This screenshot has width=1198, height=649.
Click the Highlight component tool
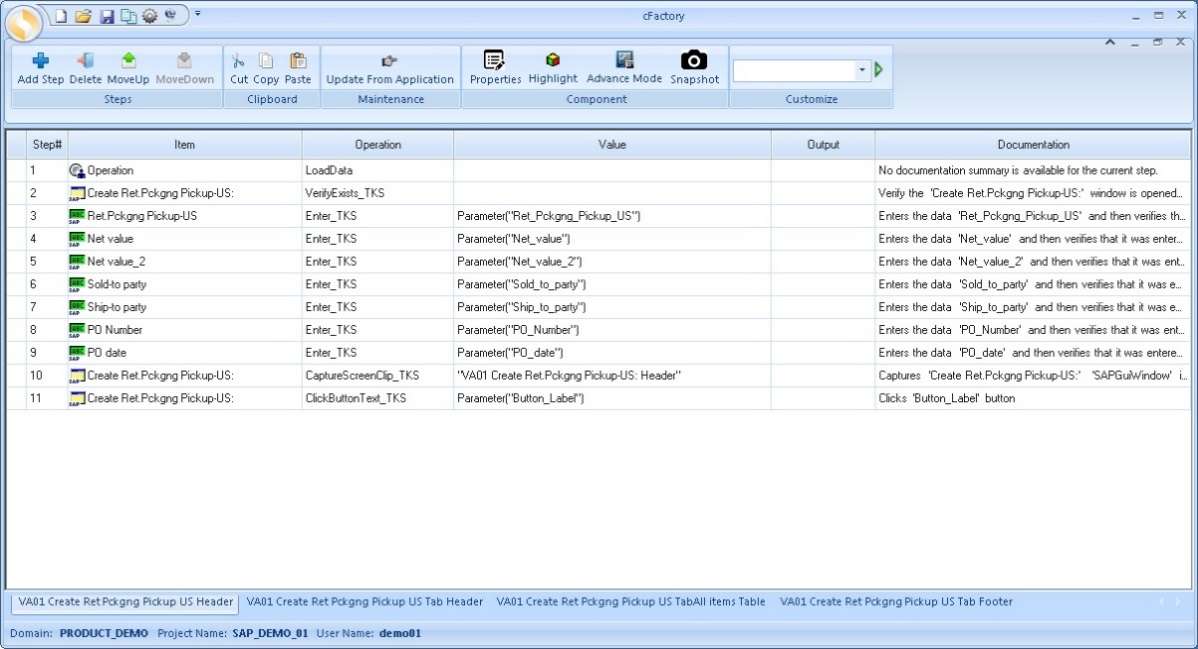pos(553,67)
